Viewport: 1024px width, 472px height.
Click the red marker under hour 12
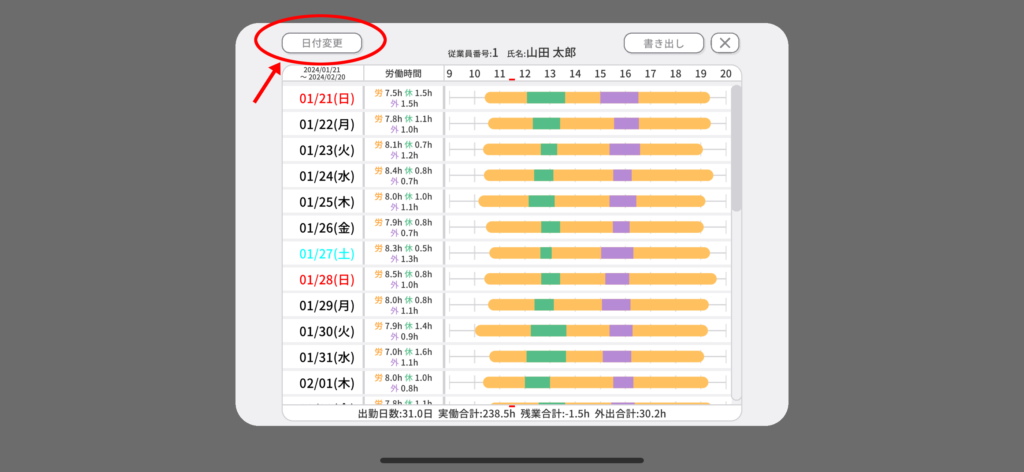[512, 81]
